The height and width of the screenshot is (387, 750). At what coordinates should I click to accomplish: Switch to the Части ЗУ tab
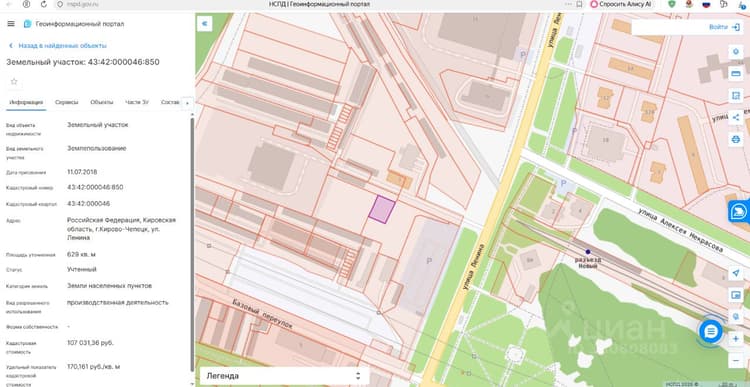137,102
